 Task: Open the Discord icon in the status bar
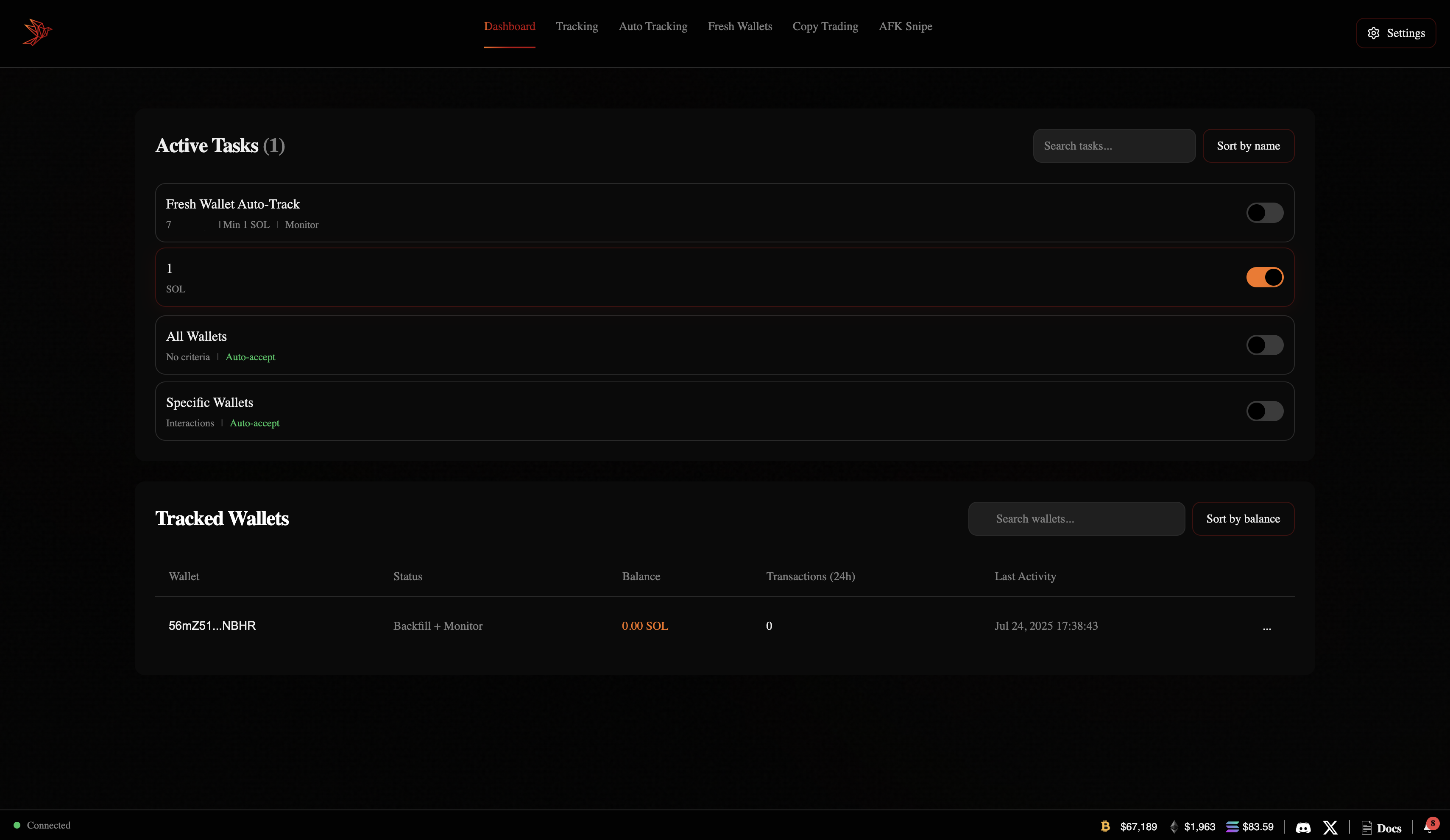[x=1303, y=827]
